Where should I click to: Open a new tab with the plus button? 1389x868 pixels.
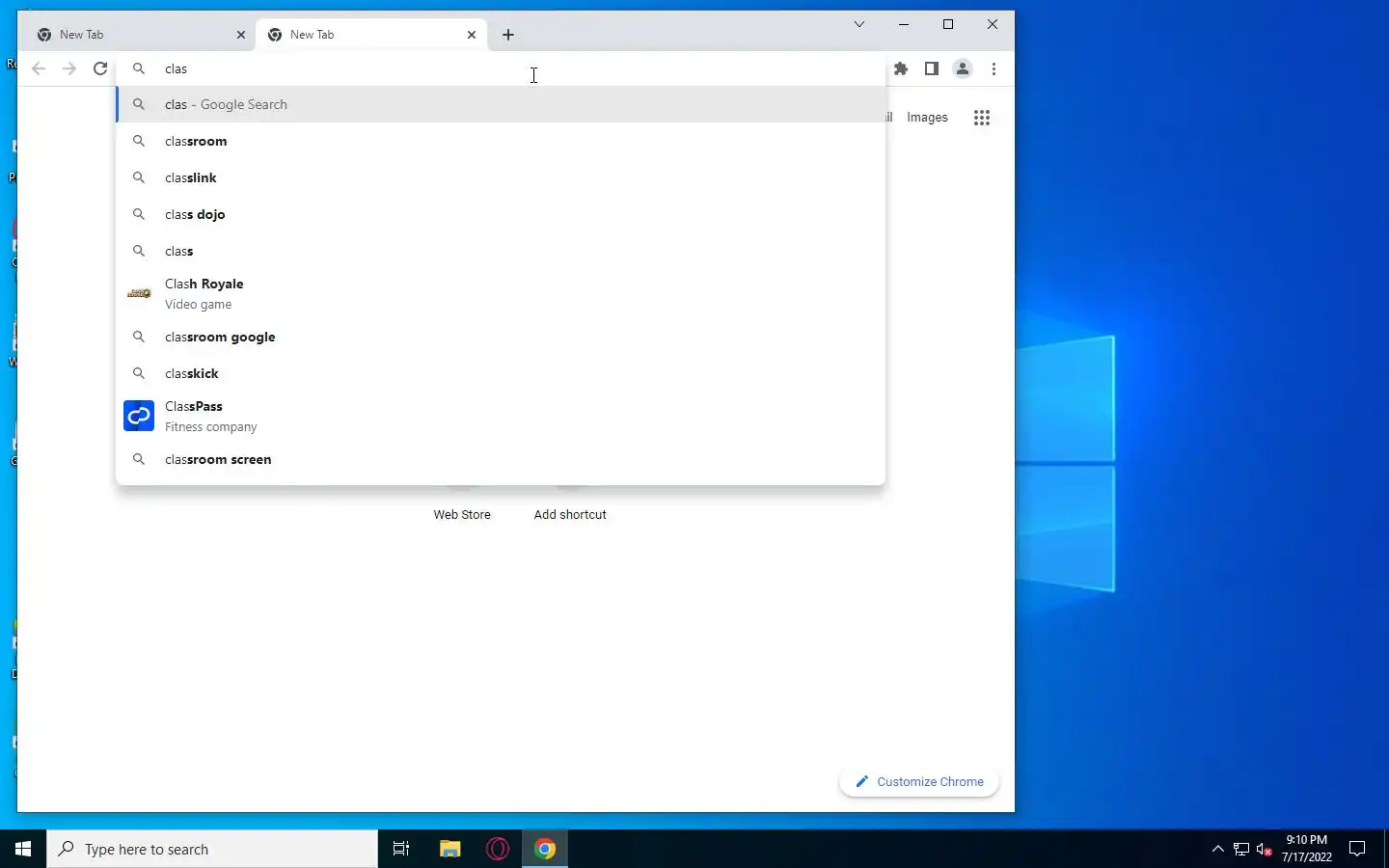pyautogui.click(x=508, y=35)
